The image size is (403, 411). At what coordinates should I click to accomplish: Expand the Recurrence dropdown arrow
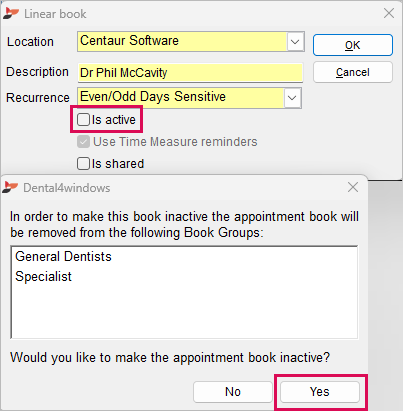tap(292, 98)
